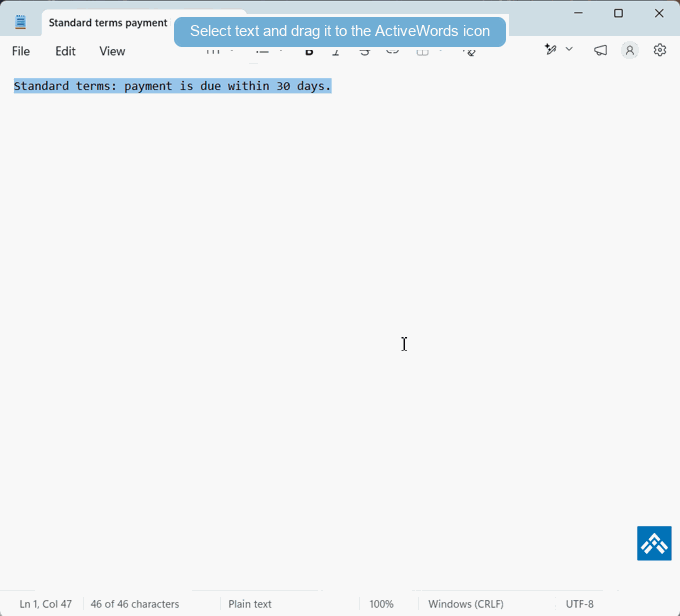Open the Edit menu
This screenshot has height=616, width=680.
65,51
